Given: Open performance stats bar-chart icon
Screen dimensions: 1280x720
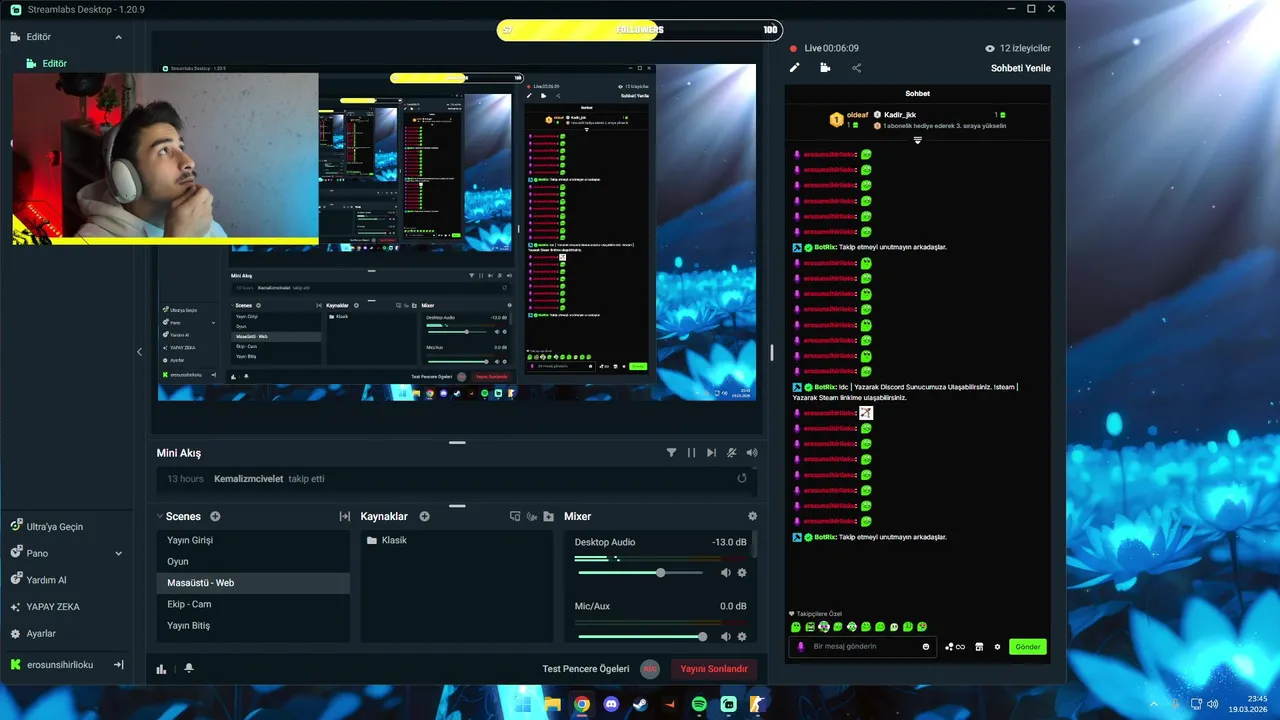Looking at the screenshot, I should tap(161, 669).
